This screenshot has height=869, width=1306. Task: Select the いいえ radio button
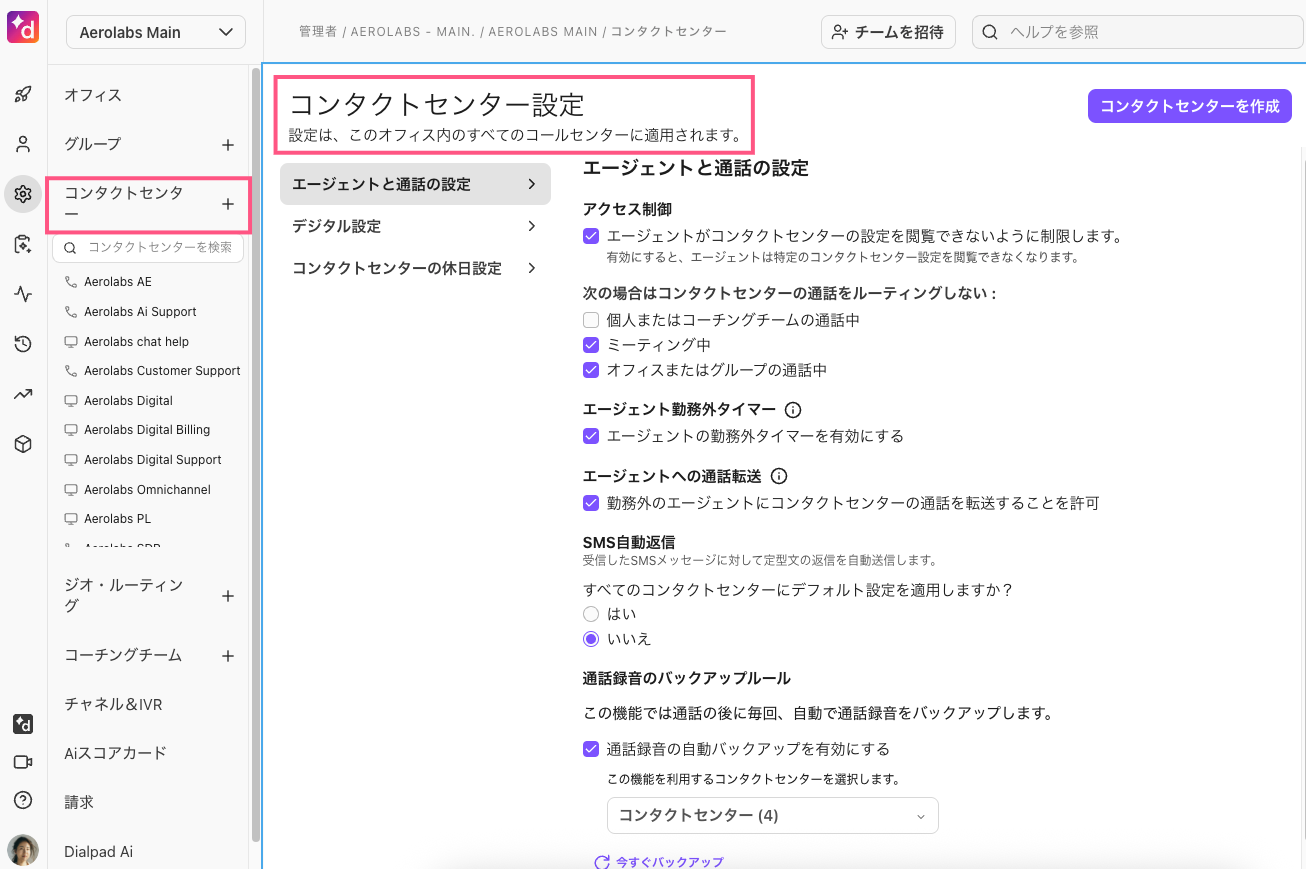click(591, 639)
